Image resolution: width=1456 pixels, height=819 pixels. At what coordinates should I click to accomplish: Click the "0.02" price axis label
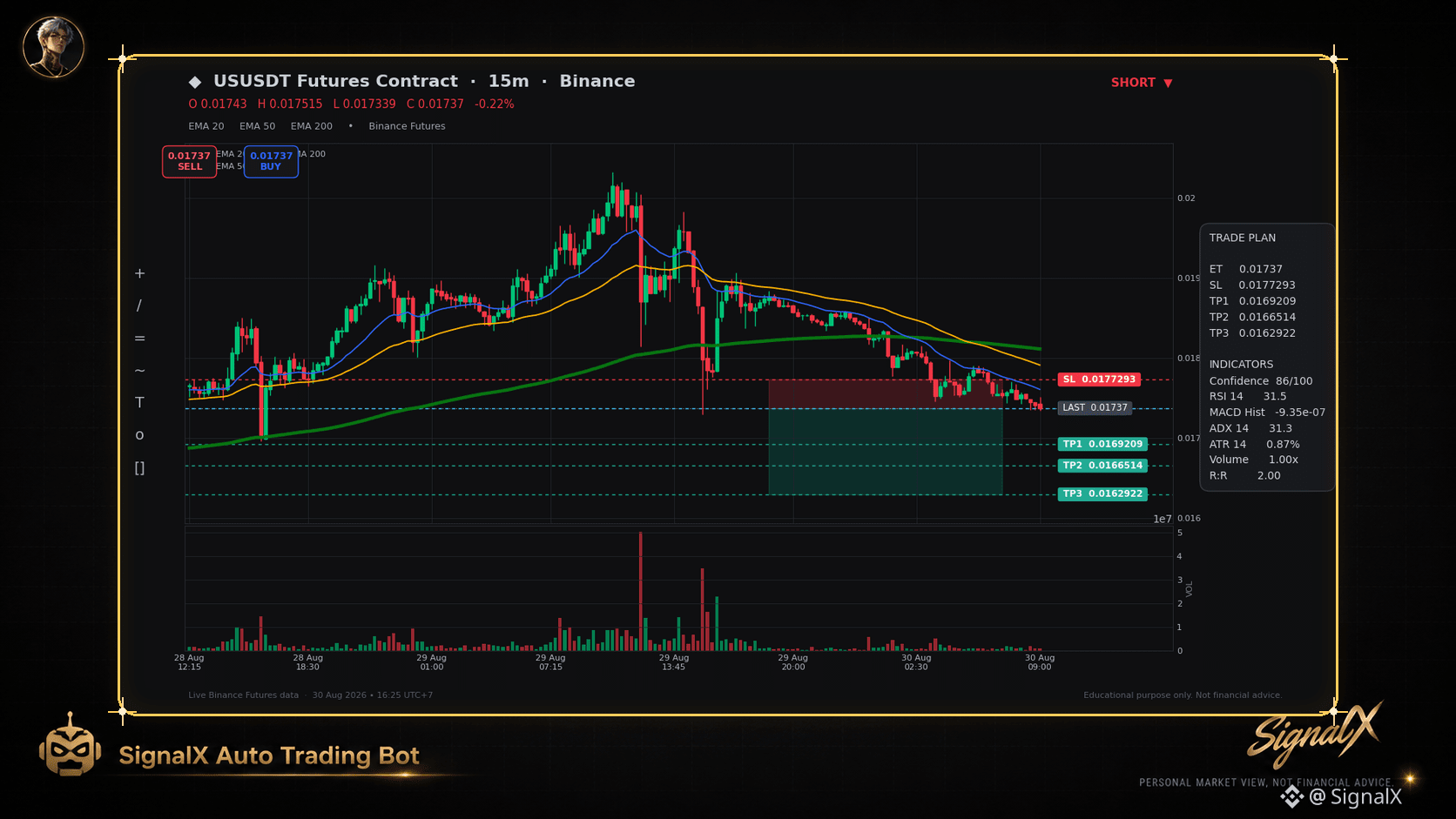click(1186, 198)
